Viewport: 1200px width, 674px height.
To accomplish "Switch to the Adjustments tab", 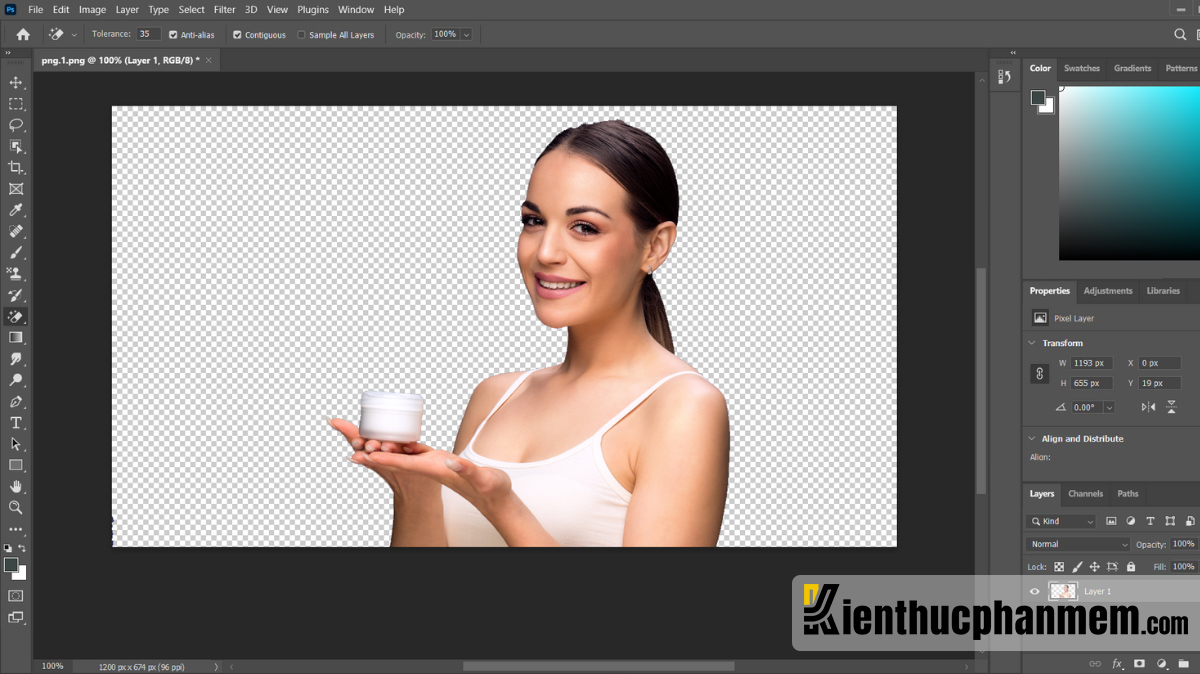I will [1108, 291].
